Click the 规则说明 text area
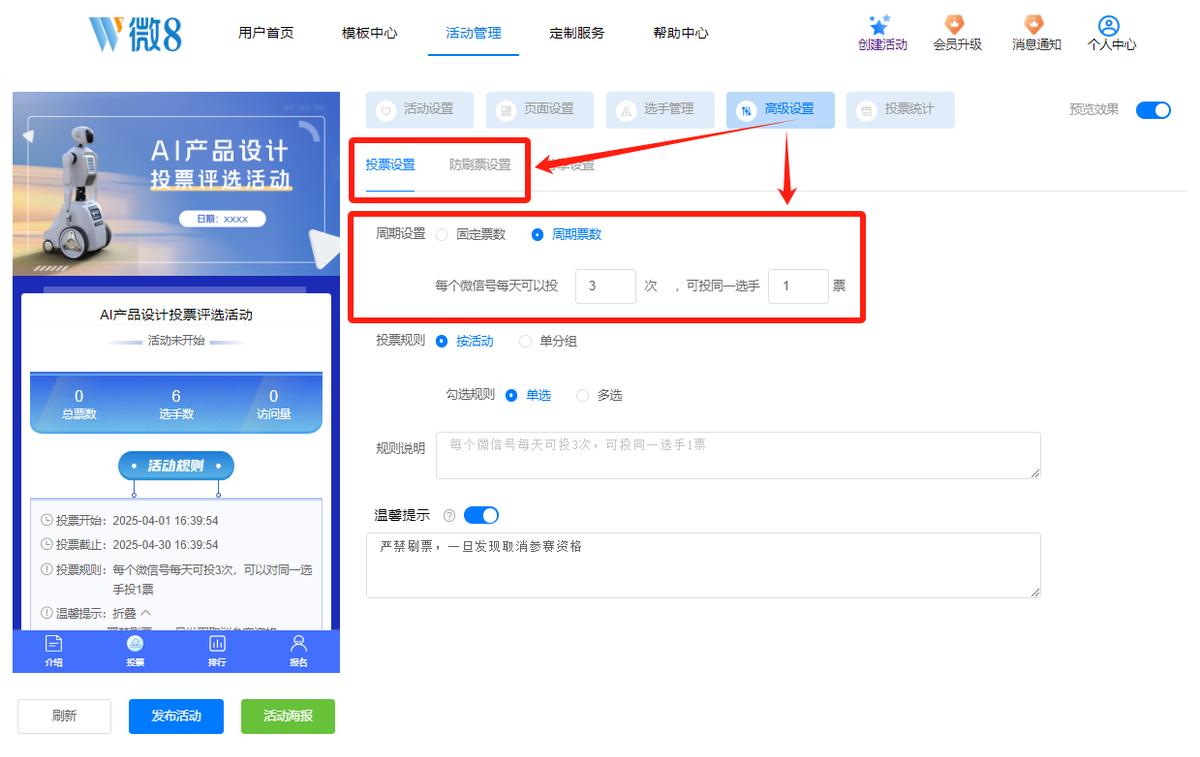The image size is (1200, 757). (x=738, y=455)
